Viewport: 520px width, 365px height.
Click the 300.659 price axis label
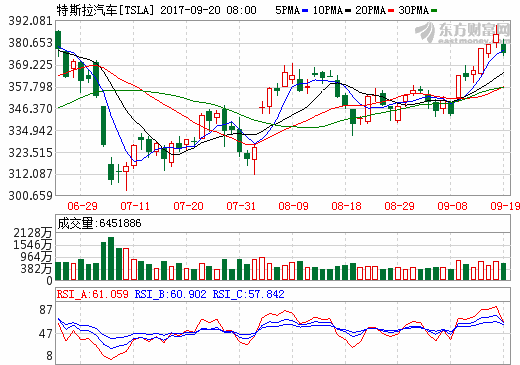[31, 196]
